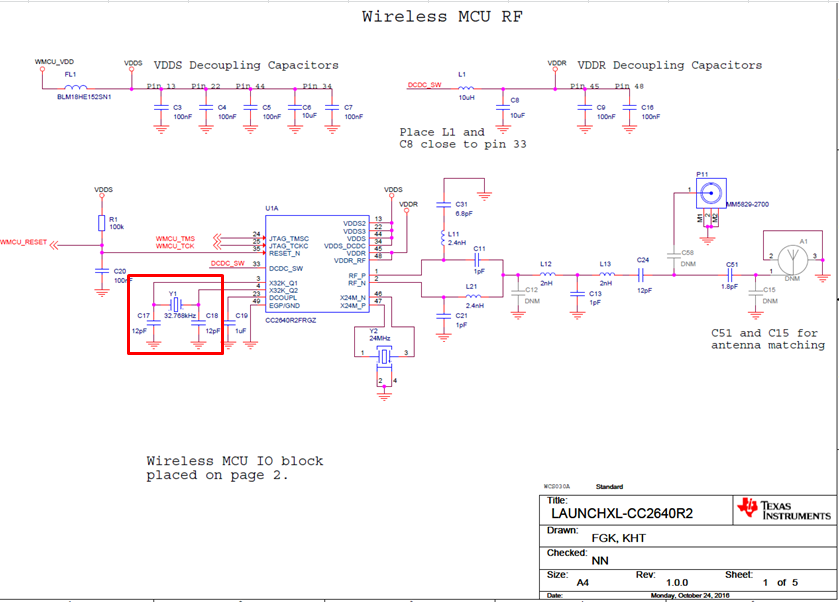Select the Y1 32.768kHz crystal symbol
839x602 pixels.
(176, 305)
